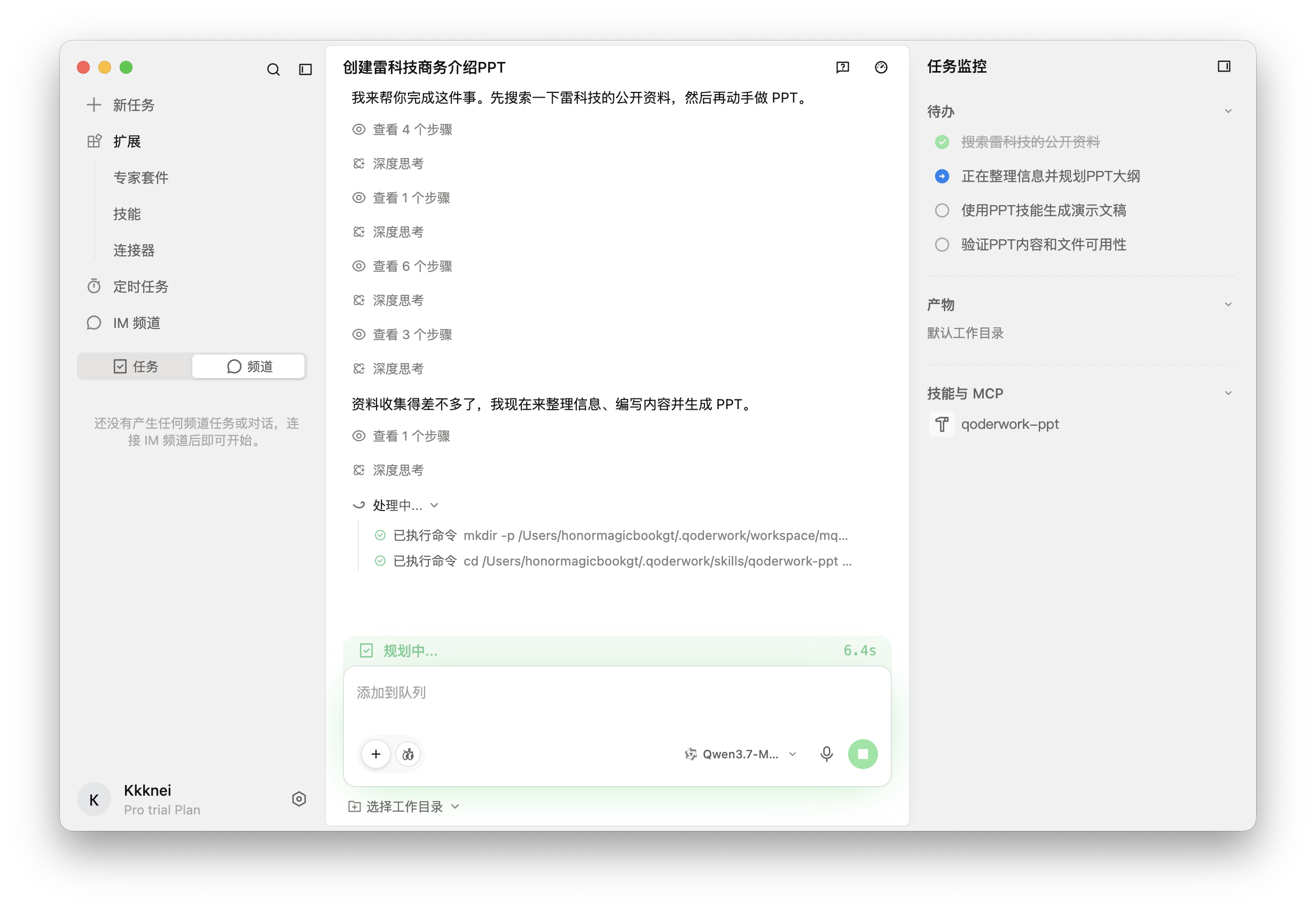Activate the microphone voice input
1316x910 pixels.
pos(826,754)
